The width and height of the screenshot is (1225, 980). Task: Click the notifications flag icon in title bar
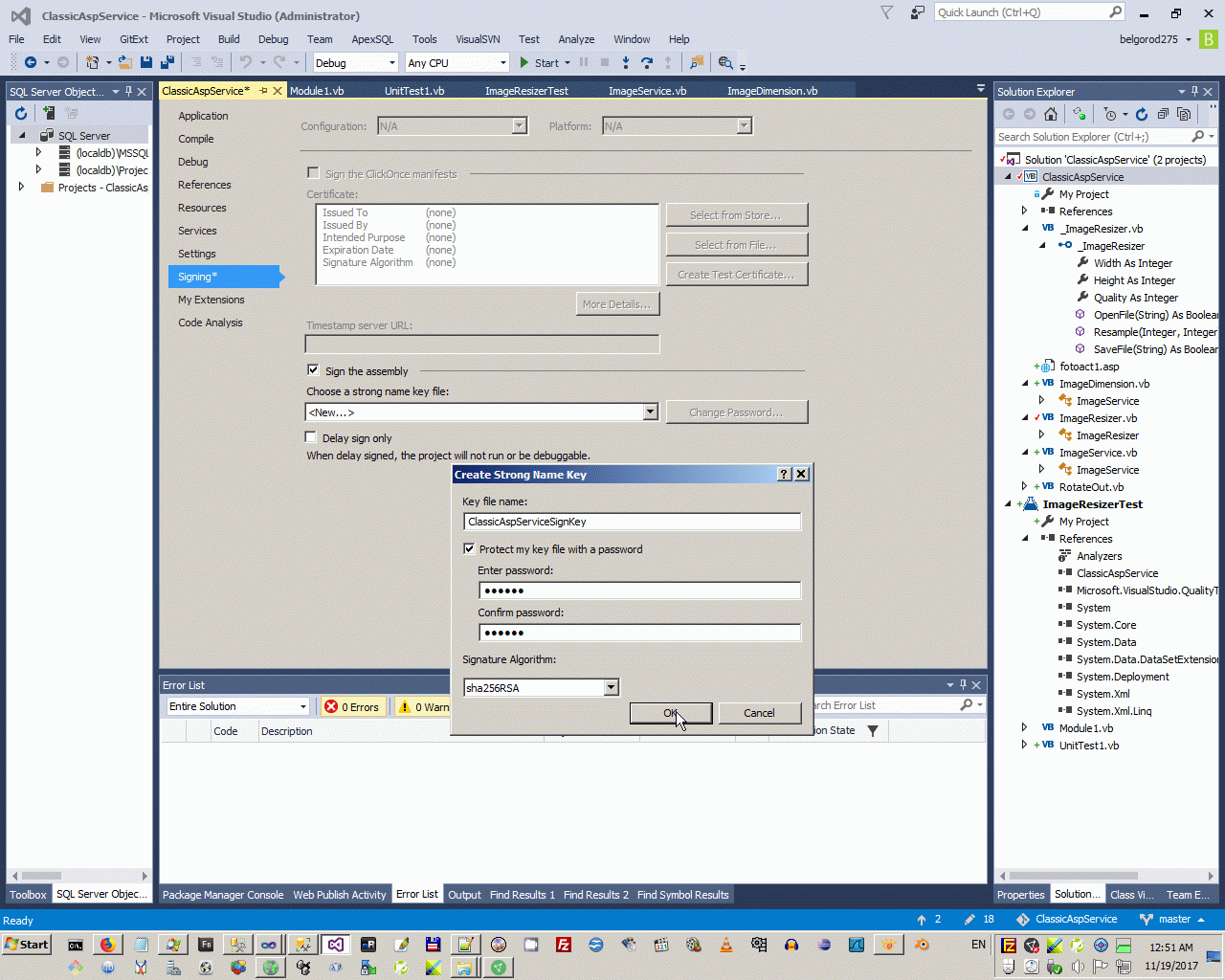(x=887, y=12)
